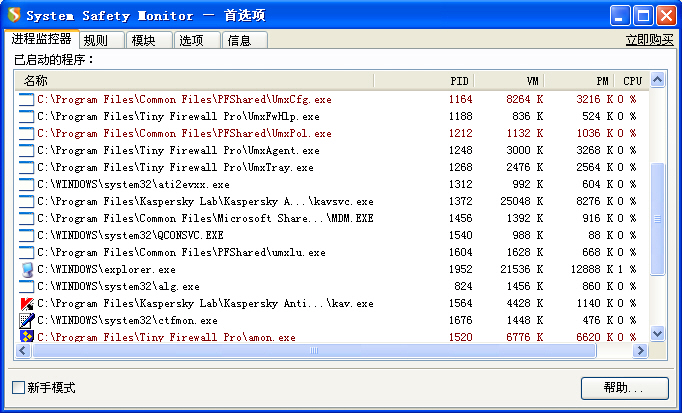Click the 立即购买 link
The width and height of the screenshot is (682, 413).
pos(649,40)
